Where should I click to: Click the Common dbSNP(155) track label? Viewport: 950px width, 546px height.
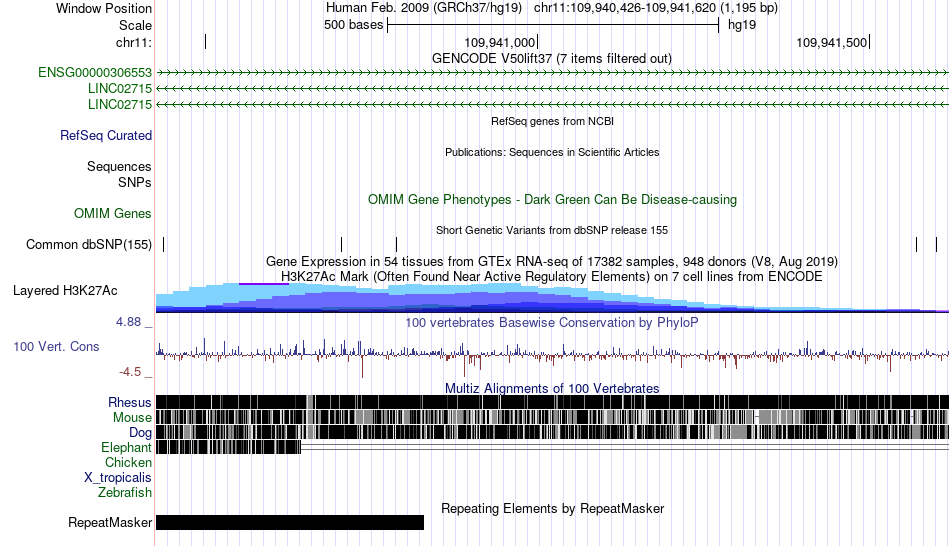click(89, 245)
